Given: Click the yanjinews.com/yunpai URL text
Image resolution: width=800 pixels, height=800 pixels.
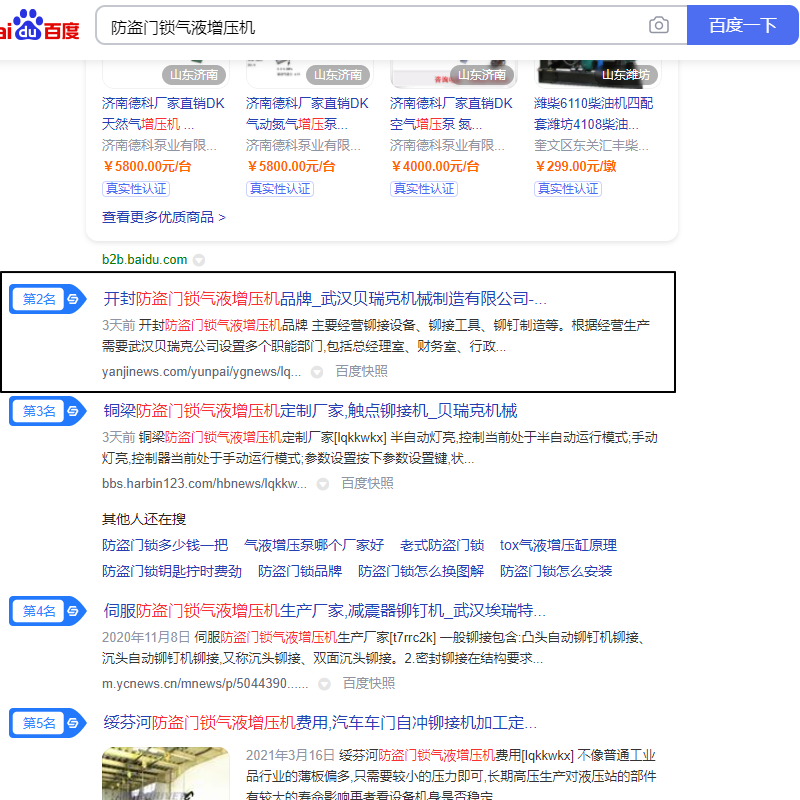Looking at the screenshot, I should [x=202, y=372].
